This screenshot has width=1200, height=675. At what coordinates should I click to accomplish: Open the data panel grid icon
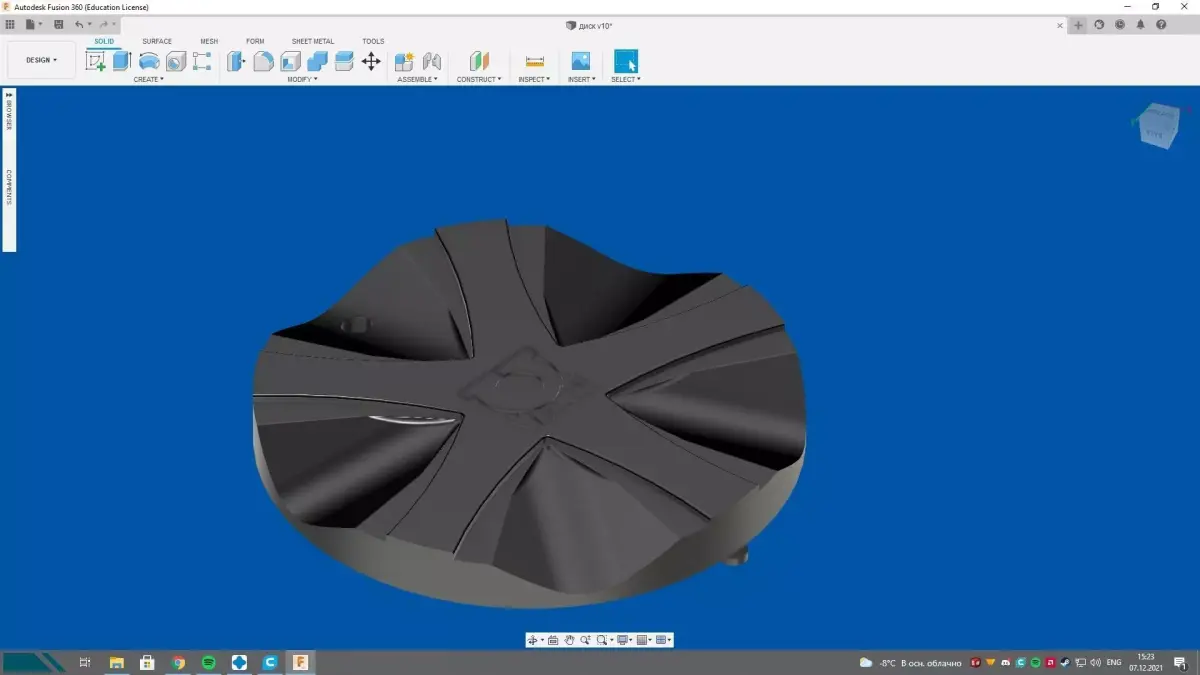coord(10,24)
